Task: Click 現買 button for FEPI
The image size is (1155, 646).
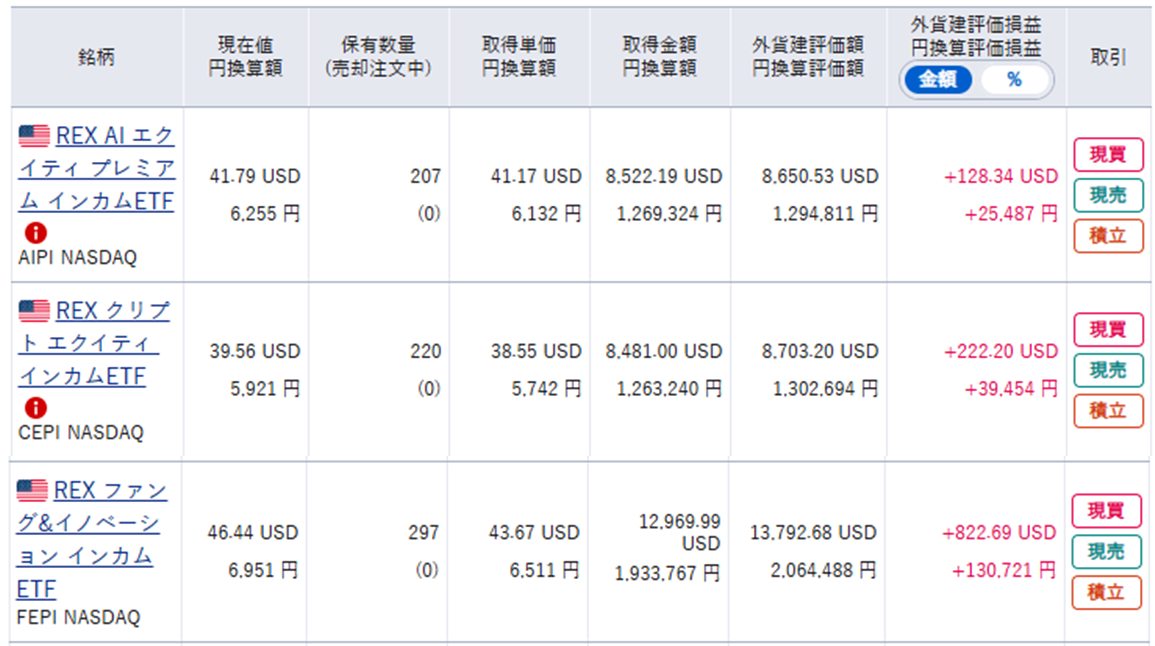Action: [1106, 510]
